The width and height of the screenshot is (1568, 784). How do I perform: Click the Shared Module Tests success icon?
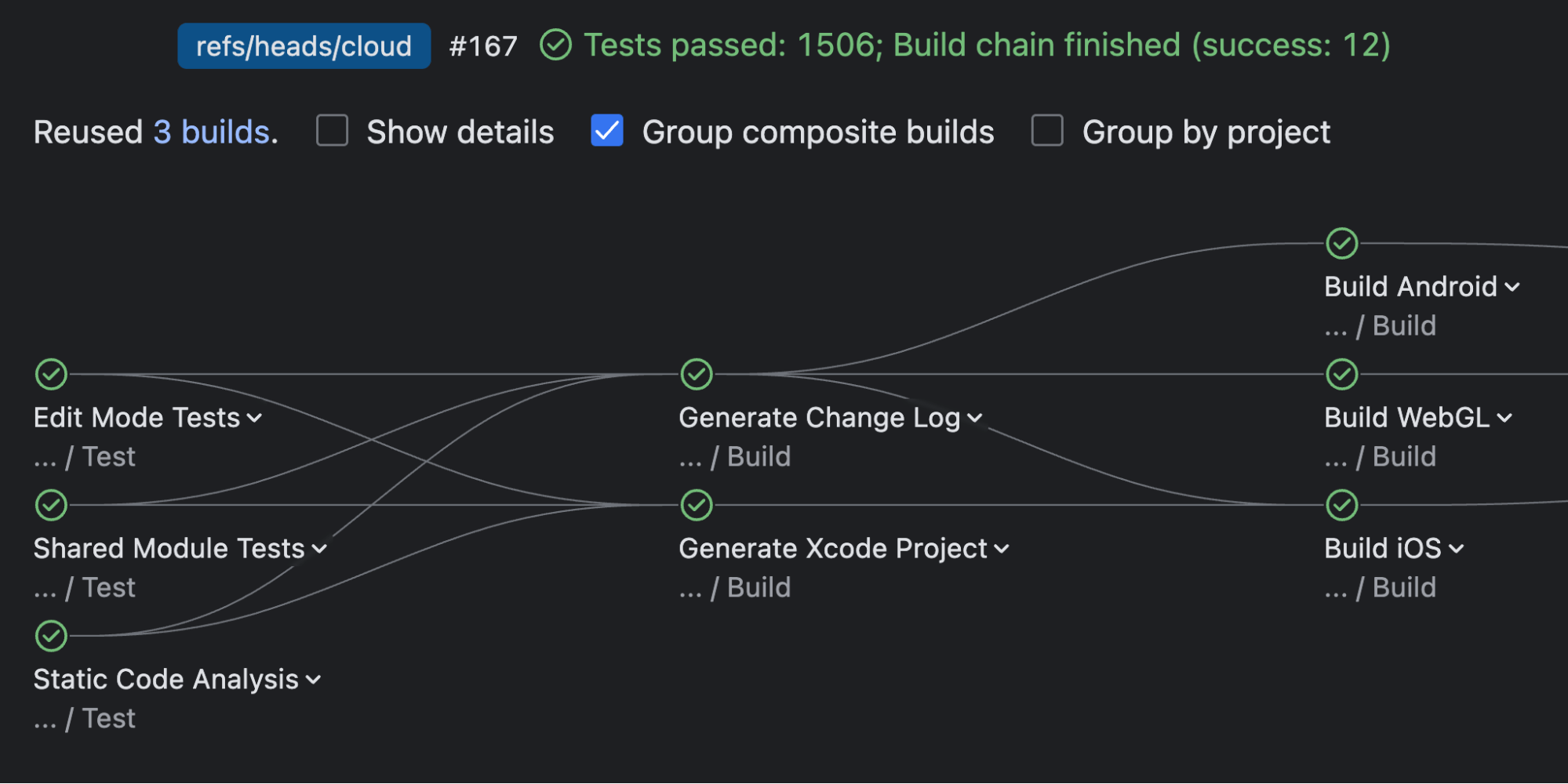click(x=52, y=506)
